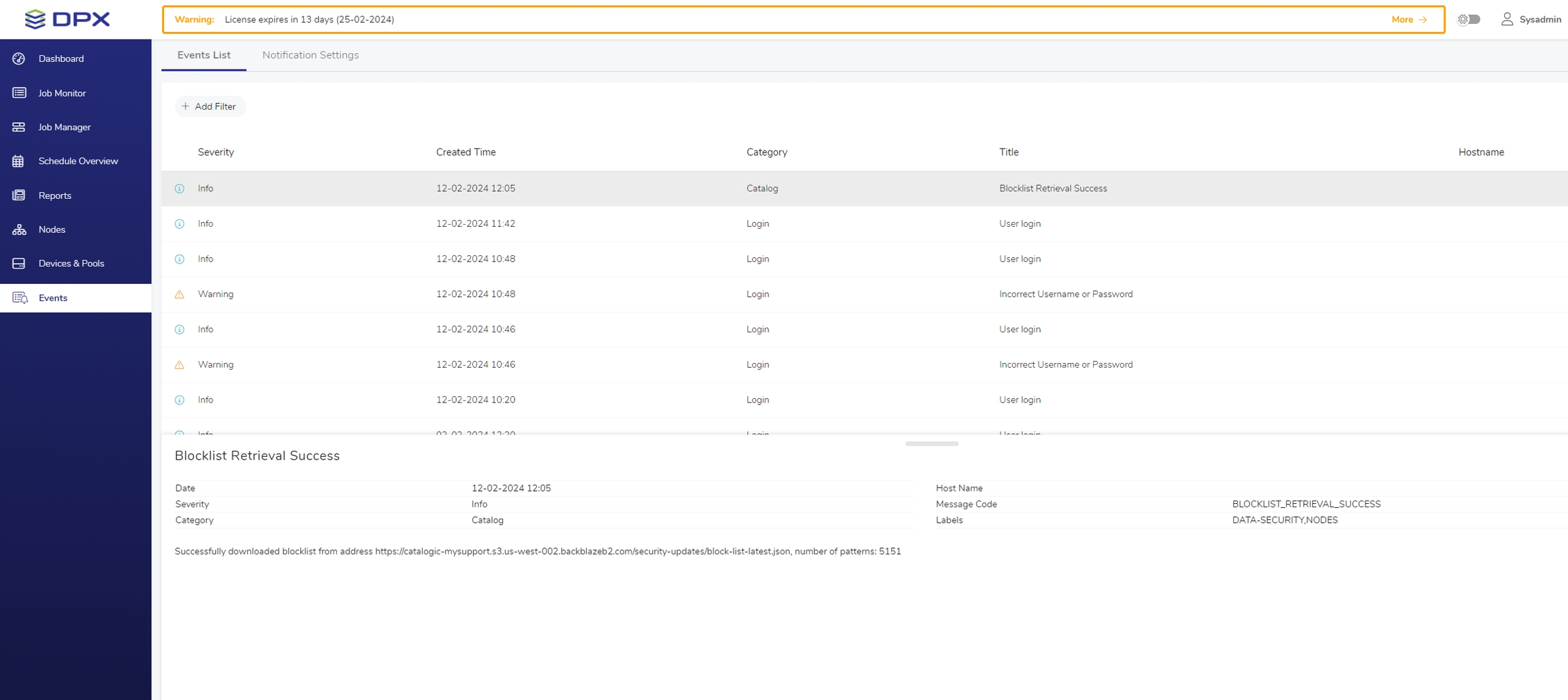Click the Devices & Pools icon
The height and width of the screenshot is (700, 1568).
click(19, 264)
